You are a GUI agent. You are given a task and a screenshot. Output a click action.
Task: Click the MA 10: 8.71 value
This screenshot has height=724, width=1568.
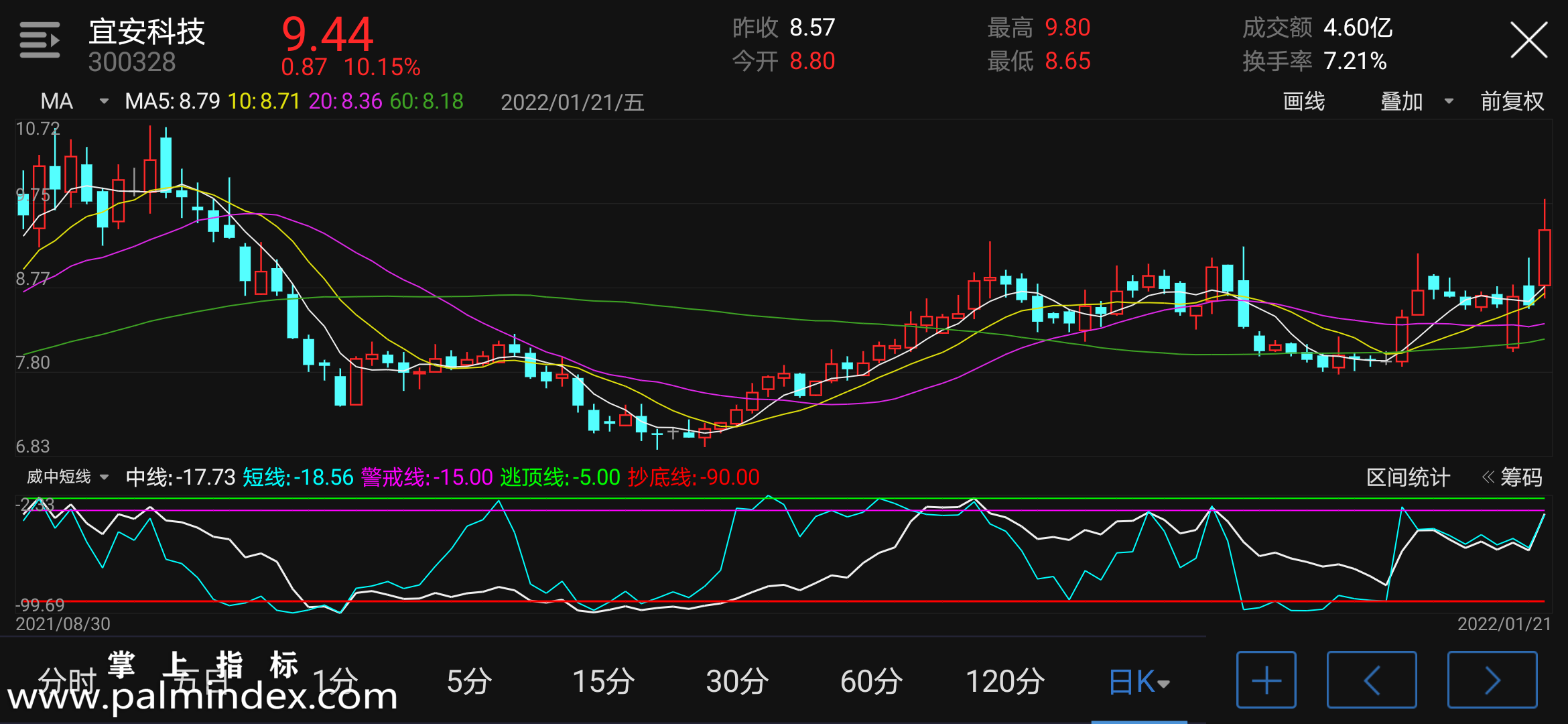click(x=264, y=101)
